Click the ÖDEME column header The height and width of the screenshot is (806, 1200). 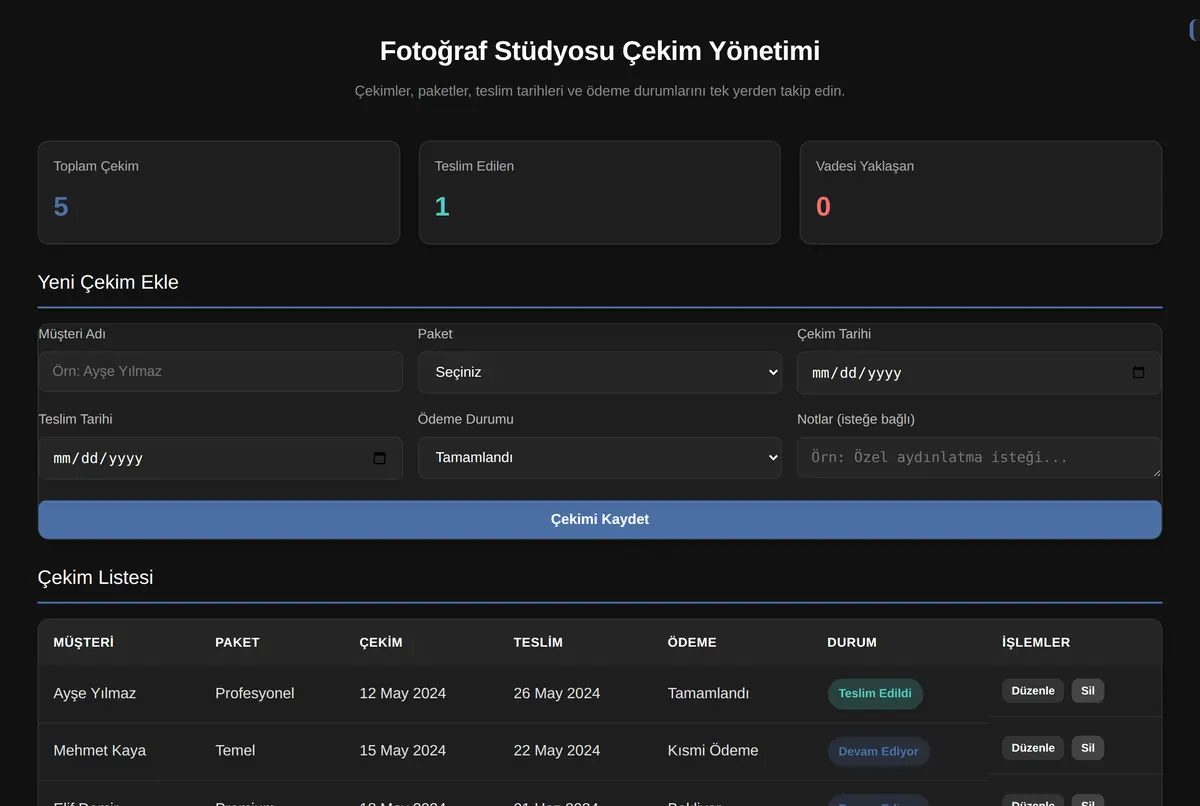click(x=692, y=642)
